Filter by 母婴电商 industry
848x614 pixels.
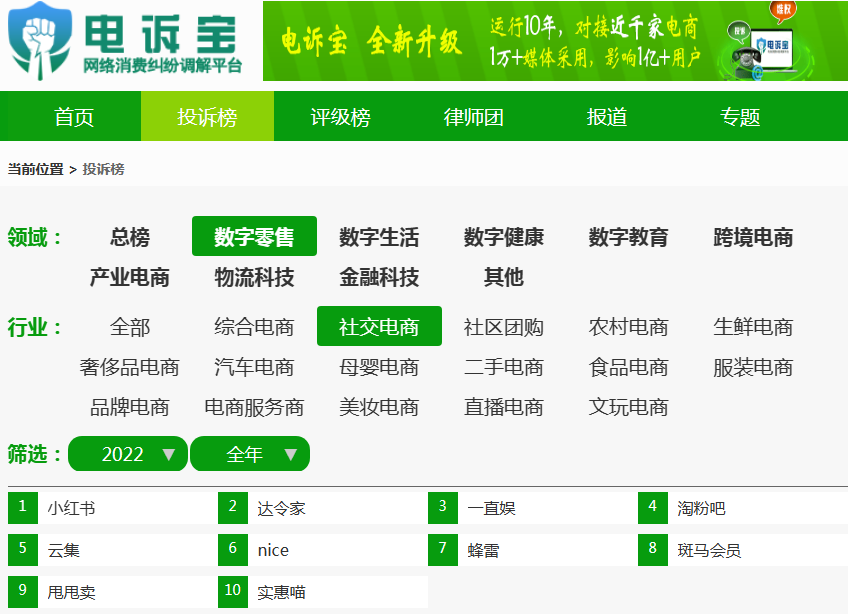point(379,367)
